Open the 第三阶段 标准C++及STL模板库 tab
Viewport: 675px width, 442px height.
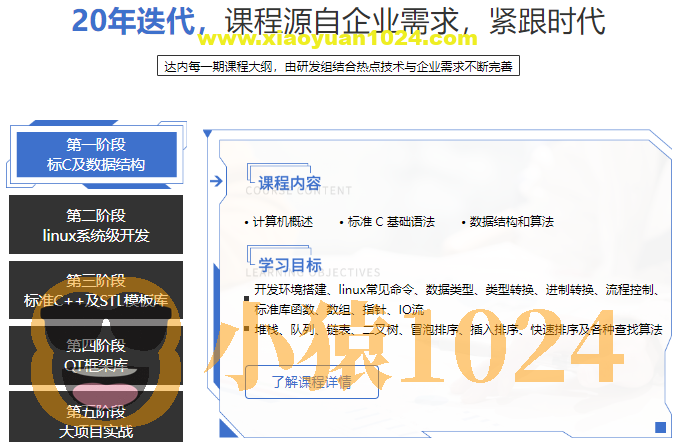(x=96, y=290)
